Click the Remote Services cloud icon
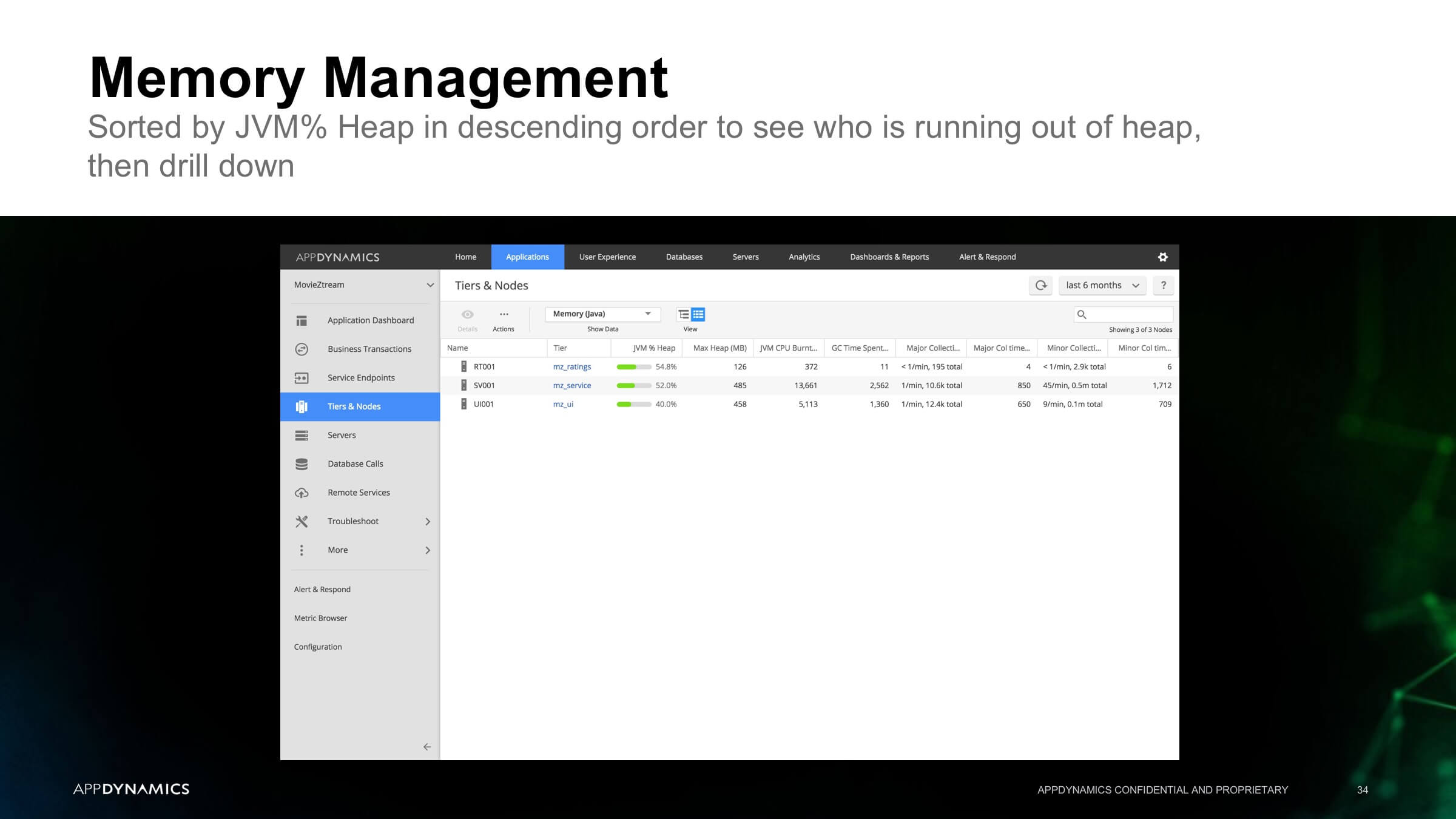This screenshot has height=819, width=1456. pyautogui.click(x=302, y=493)
